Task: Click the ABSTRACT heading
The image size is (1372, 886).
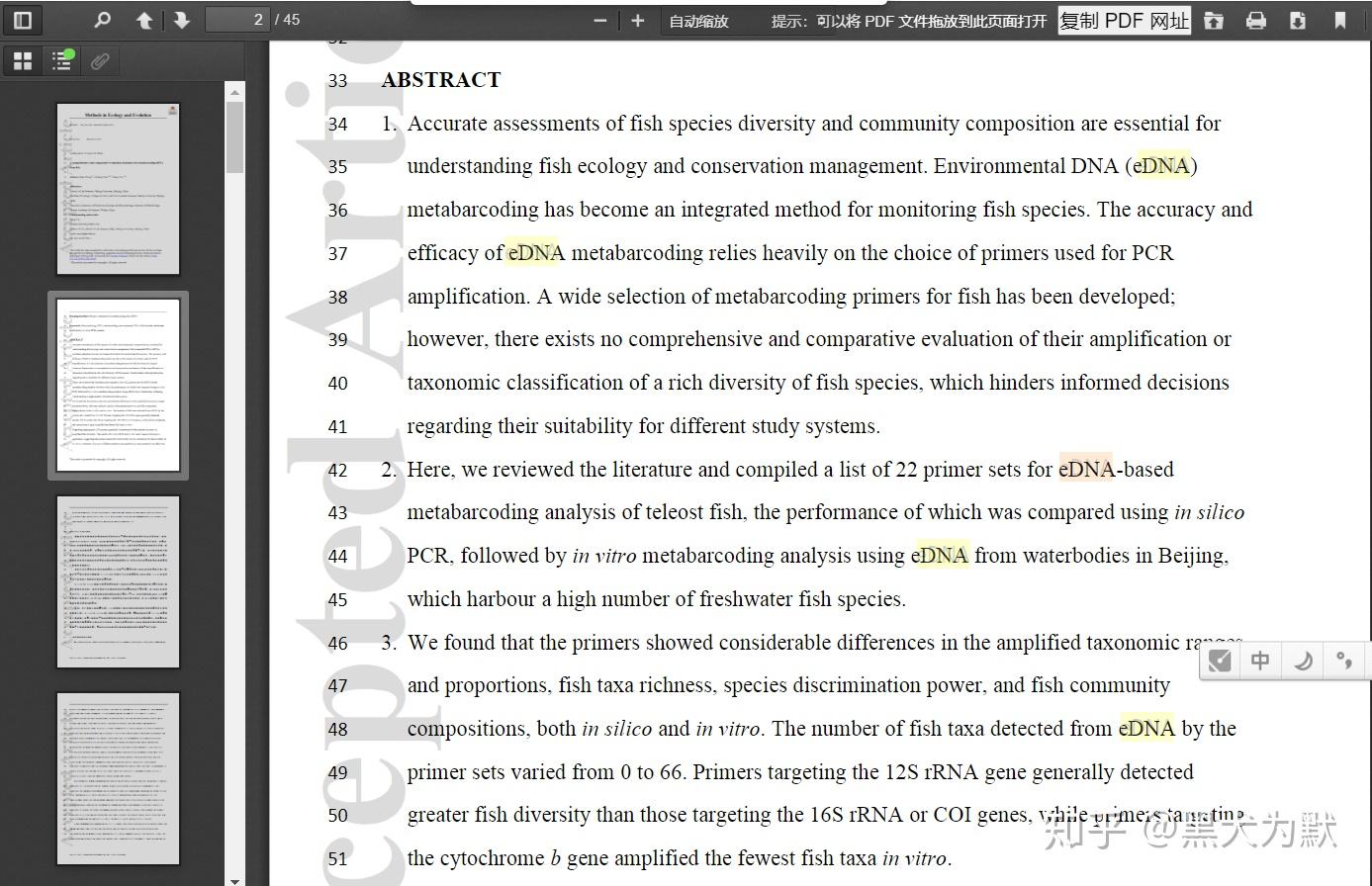Action: coord(441,80)
